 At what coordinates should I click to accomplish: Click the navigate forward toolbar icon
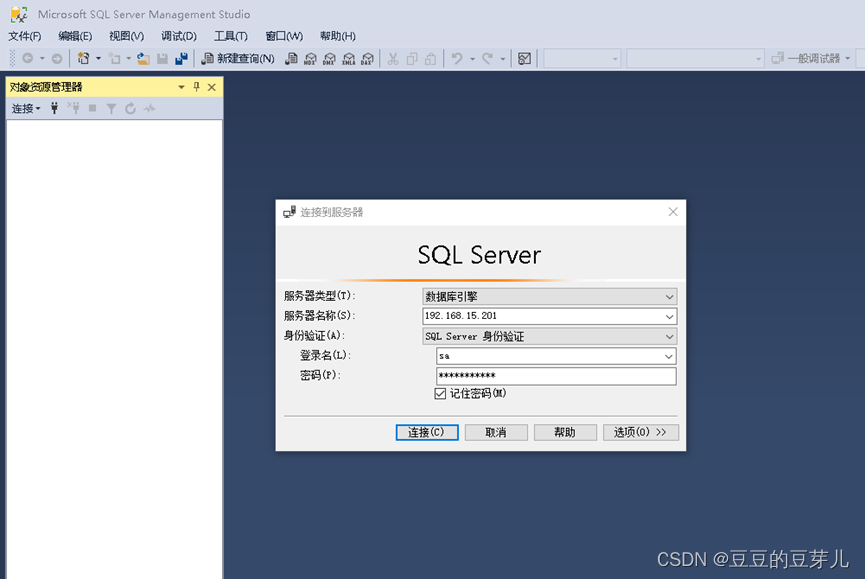coord(57,58)
